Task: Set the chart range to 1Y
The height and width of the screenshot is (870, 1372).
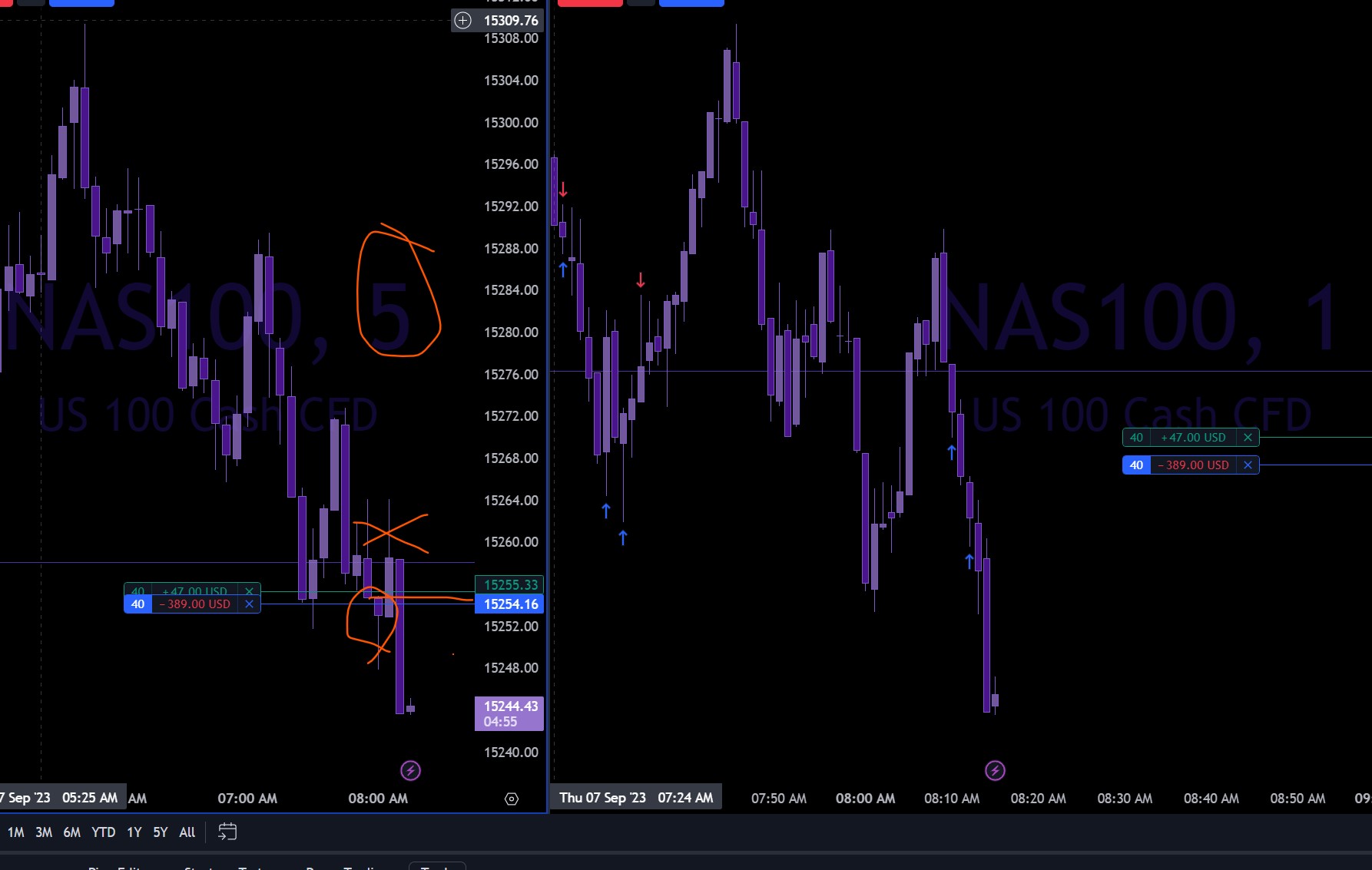Action: pos(134,832)
